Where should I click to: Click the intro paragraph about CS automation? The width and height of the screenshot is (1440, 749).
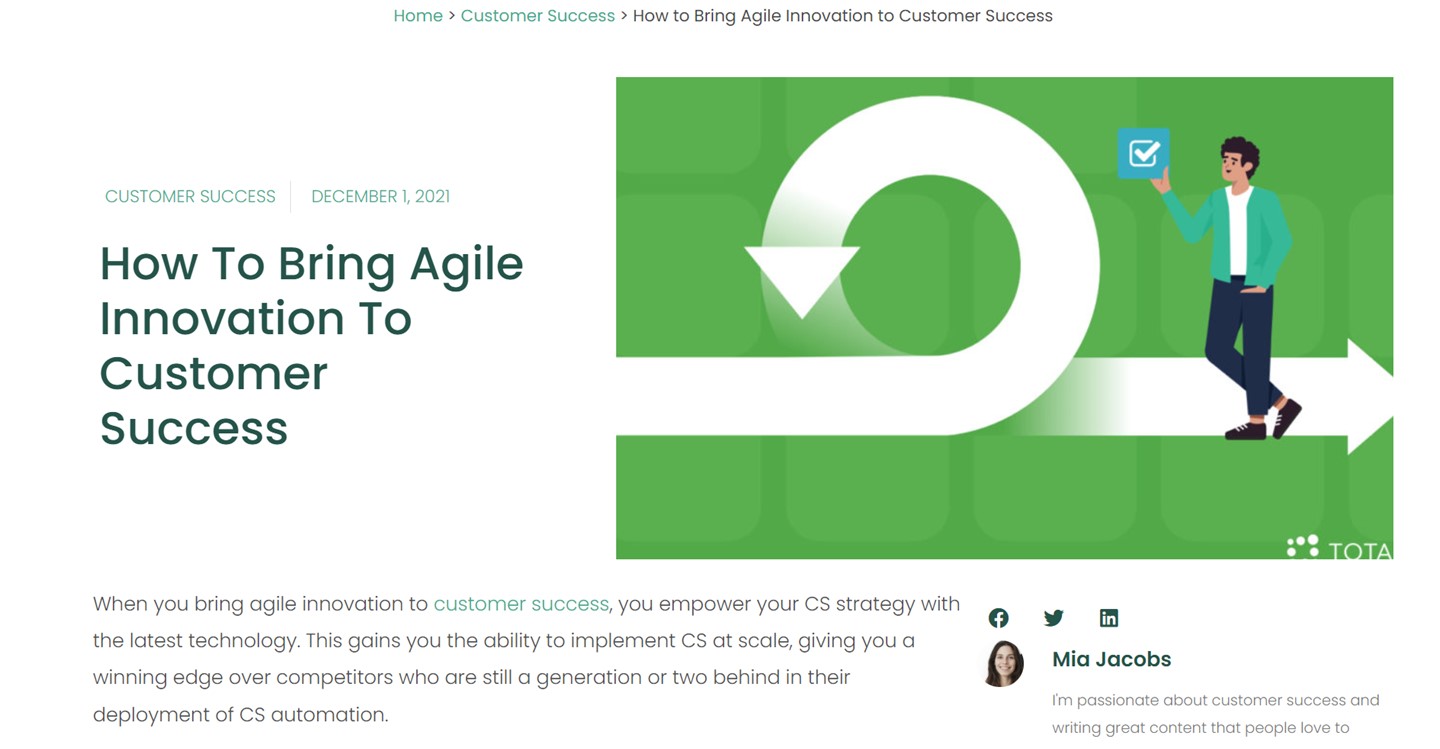[x=526, y=659]
